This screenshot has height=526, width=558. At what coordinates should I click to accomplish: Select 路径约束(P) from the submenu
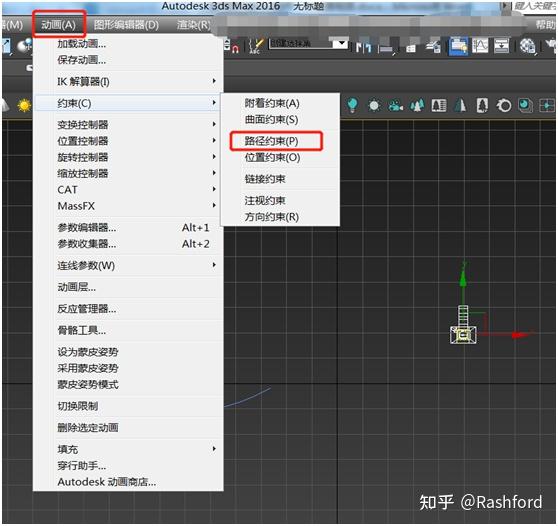tap(272, 141)
